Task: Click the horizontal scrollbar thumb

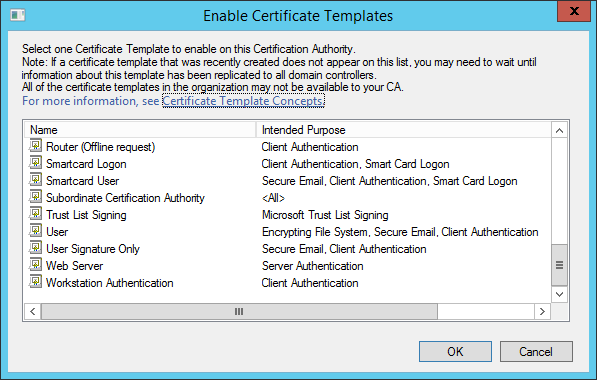Action: click(x=239, y=311)
